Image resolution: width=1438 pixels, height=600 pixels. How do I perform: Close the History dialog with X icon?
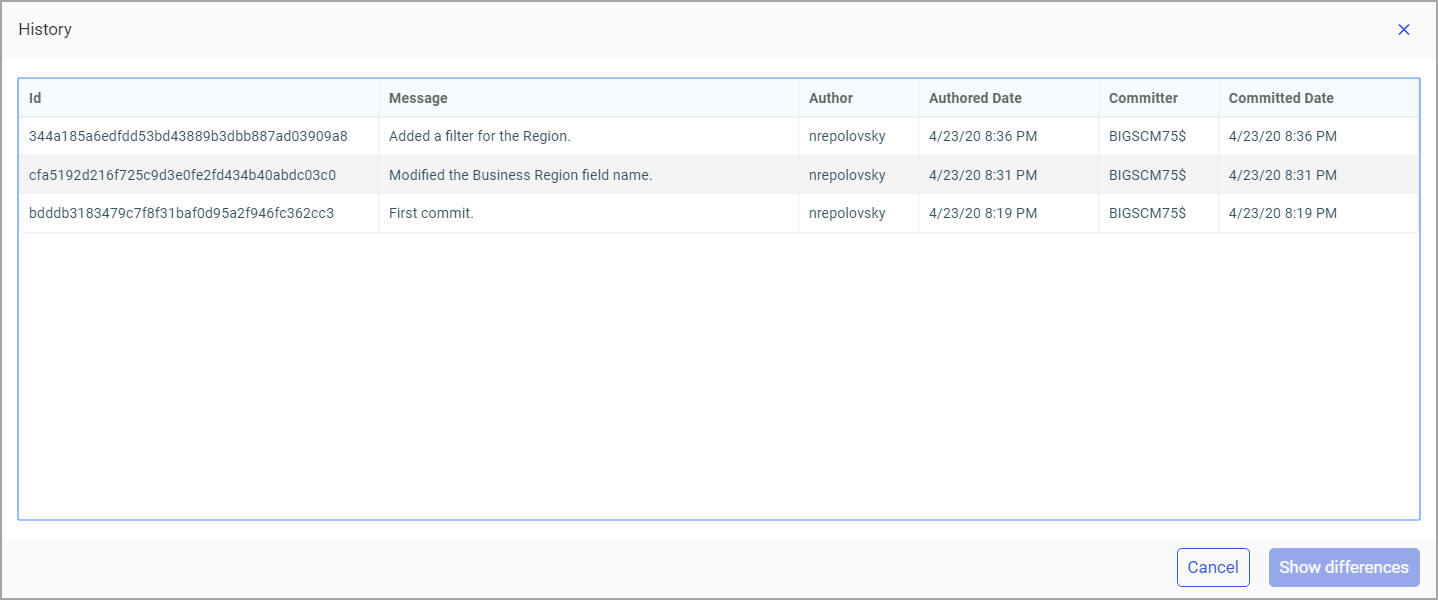pyautogui.click(x=1404, y=30)
